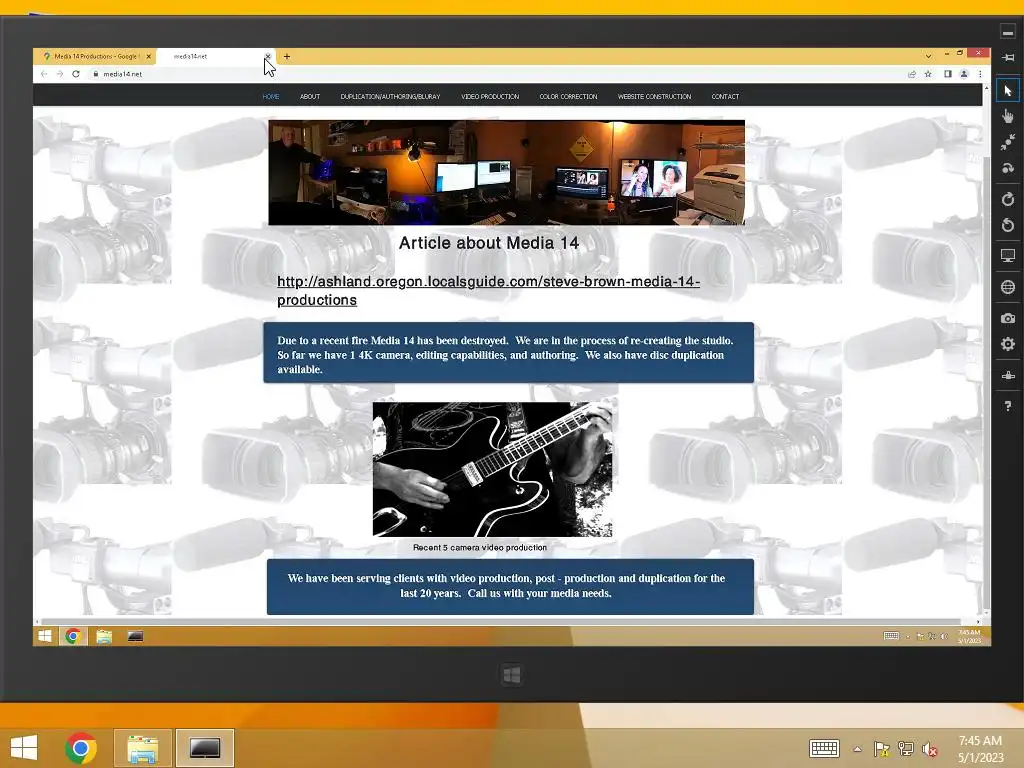Open the VIDEO PRODUCTION page
Viewport: 1024px width, 768px height.
(490, 96)
